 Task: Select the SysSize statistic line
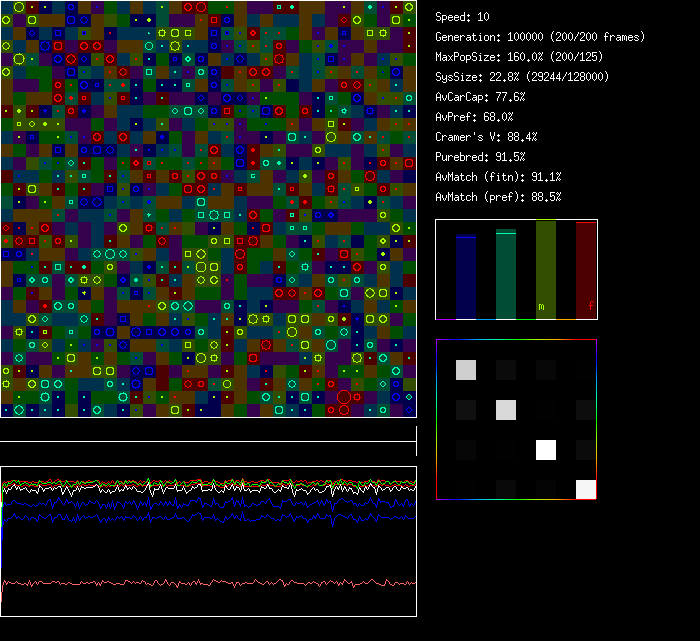click(x=522, y=77)
